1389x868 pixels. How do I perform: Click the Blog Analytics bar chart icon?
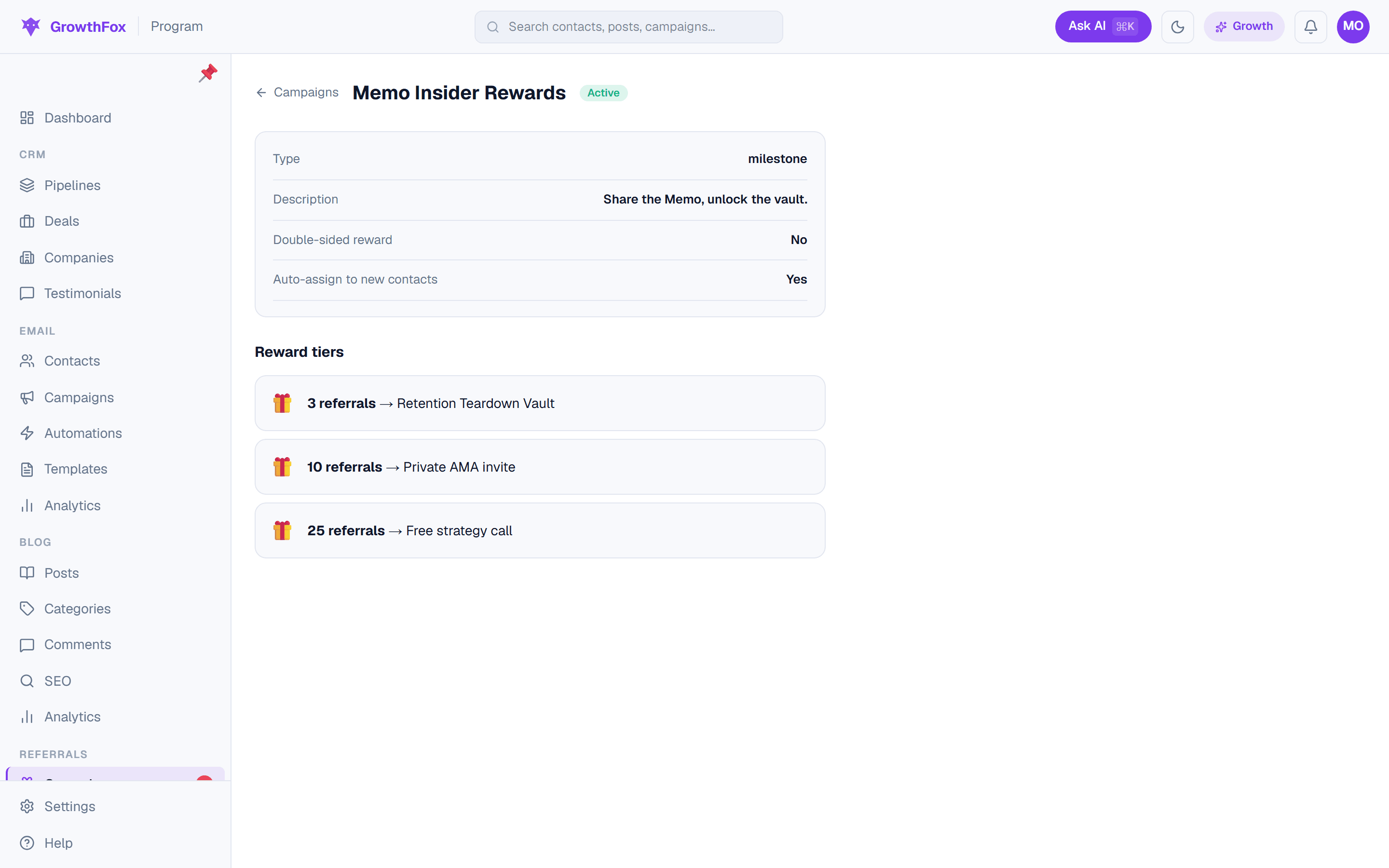point(27,717)
